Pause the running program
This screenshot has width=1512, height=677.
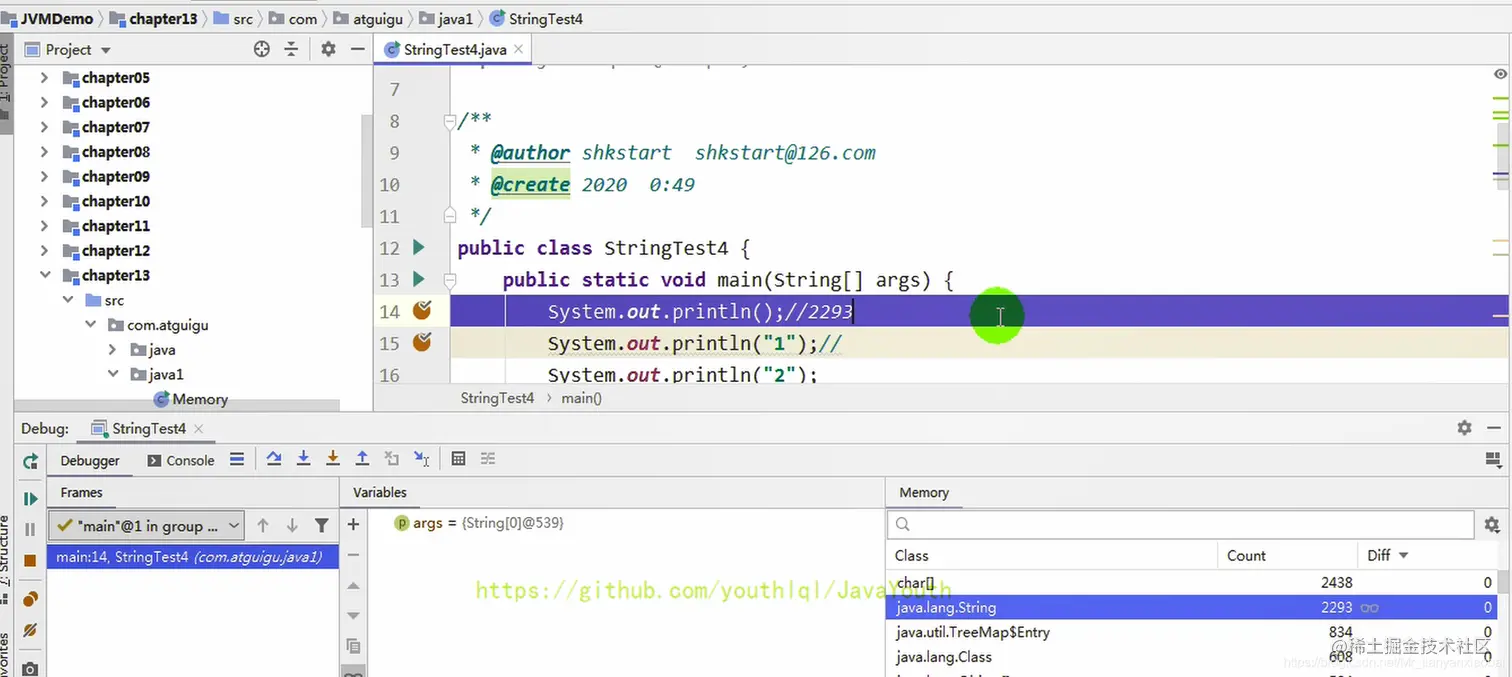tap(30, 529)
